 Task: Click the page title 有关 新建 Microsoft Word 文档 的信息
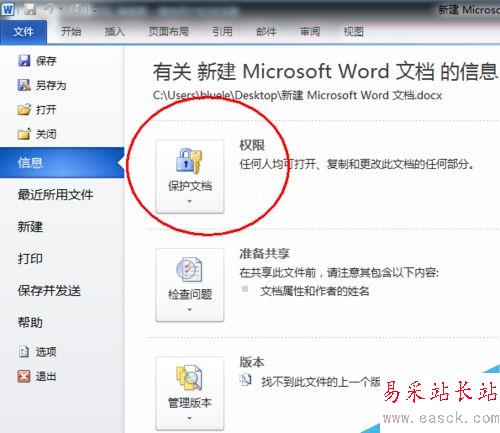(x=325, y=72)
